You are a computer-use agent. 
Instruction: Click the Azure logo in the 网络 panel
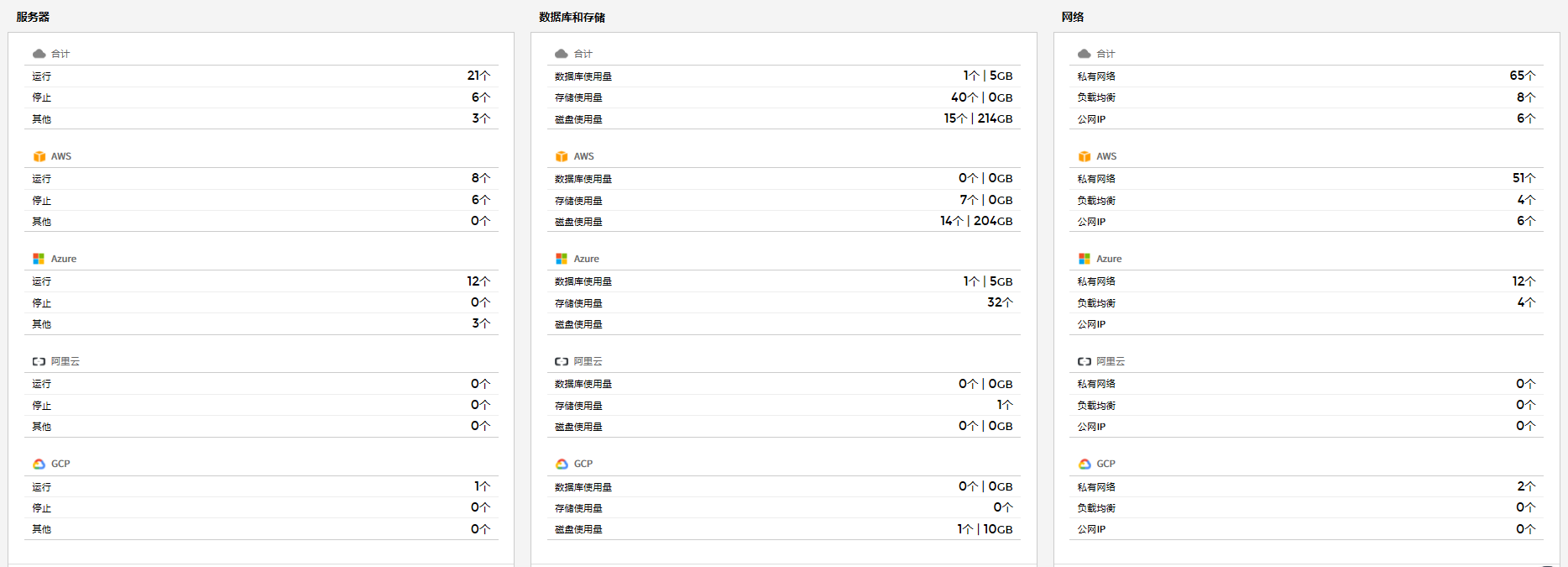1085,259
